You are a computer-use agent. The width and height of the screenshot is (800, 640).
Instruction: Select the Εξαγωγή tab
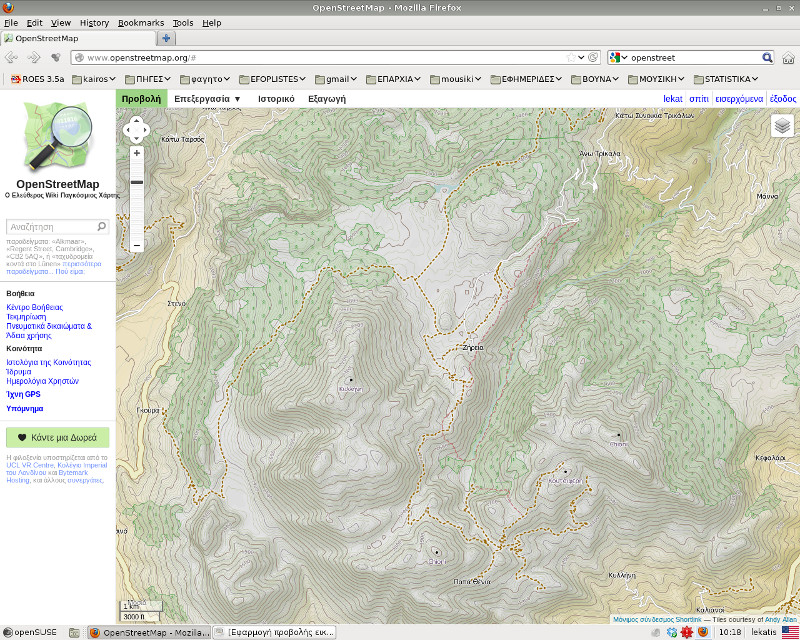327,99
